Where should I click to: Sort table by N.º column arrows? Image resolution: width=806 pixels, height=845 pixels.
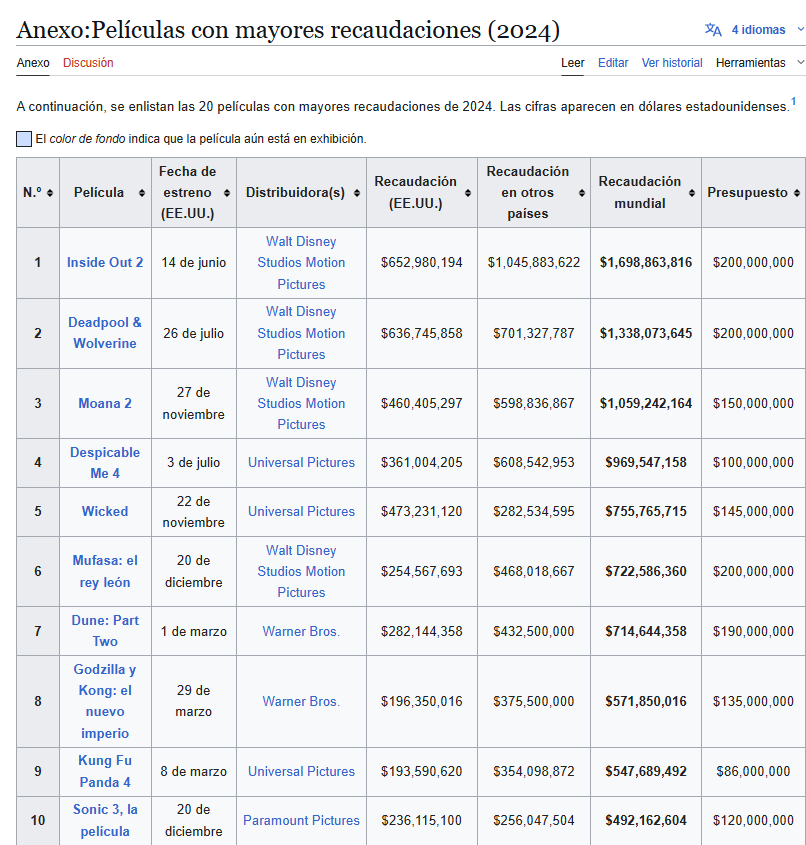(50, 193)
